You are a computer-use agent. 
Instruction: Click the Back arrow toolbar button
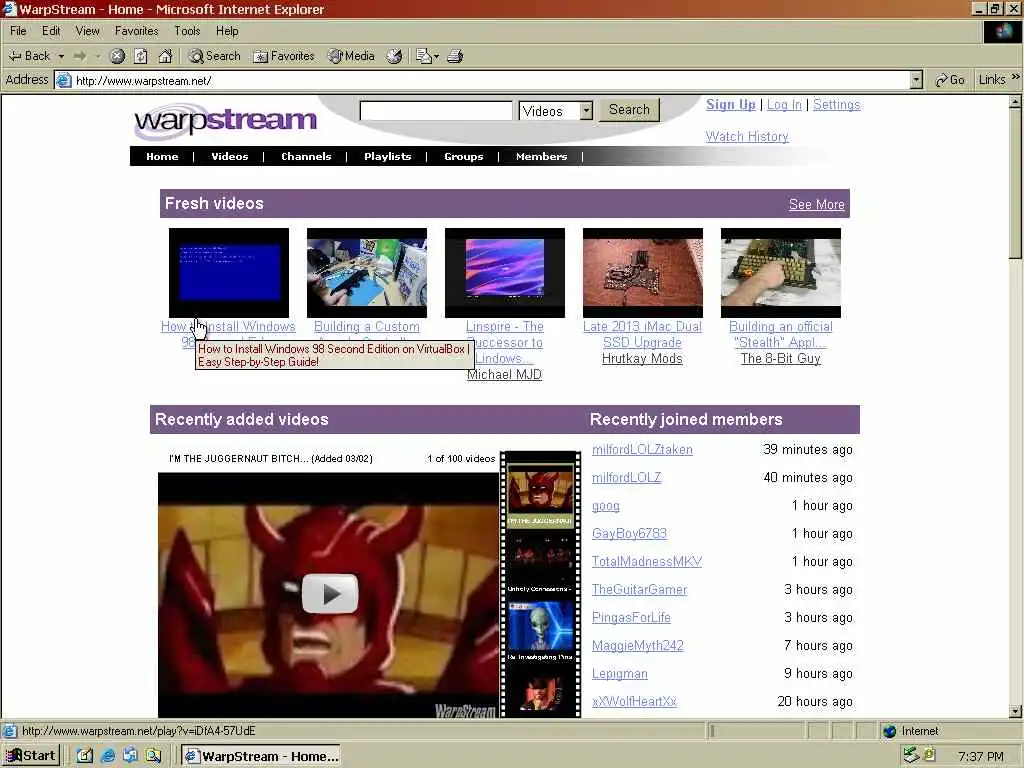point(29,56)
